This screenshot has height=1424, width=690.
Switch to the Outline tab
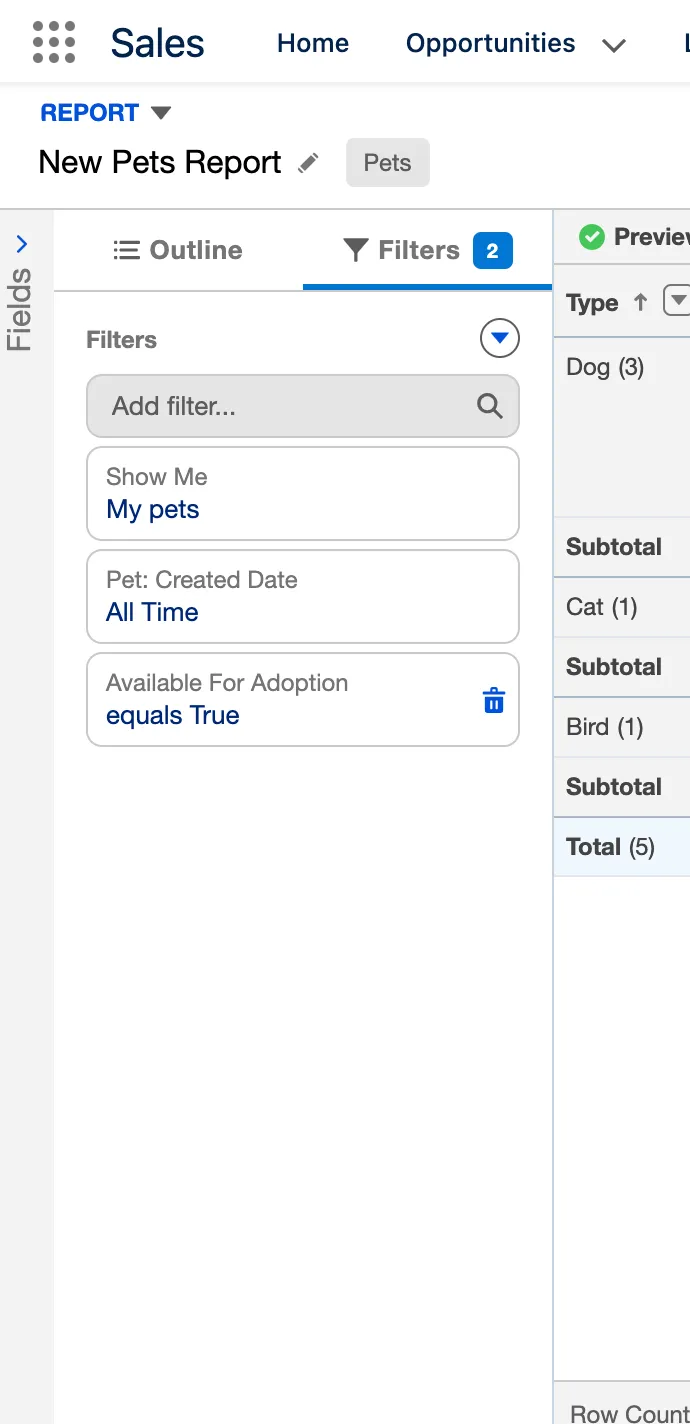(178, 250)
